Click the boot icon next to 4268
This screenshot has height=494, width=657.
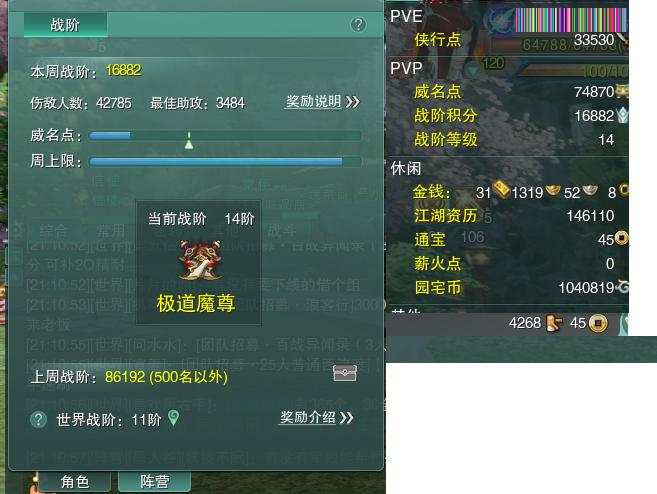click(x=554, y=323)
